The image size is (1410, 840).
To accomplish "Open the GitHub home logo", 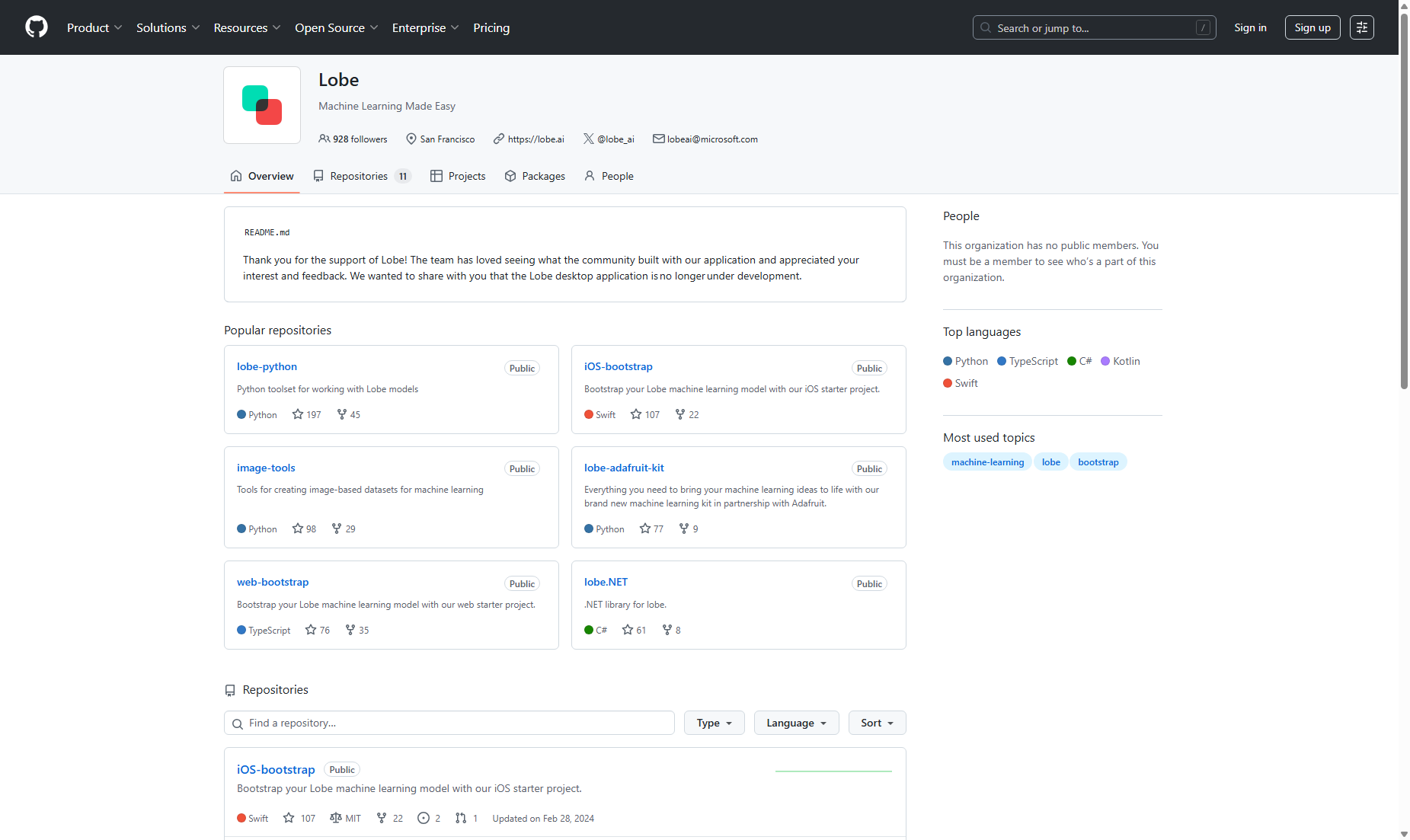I will click(37, 27).
